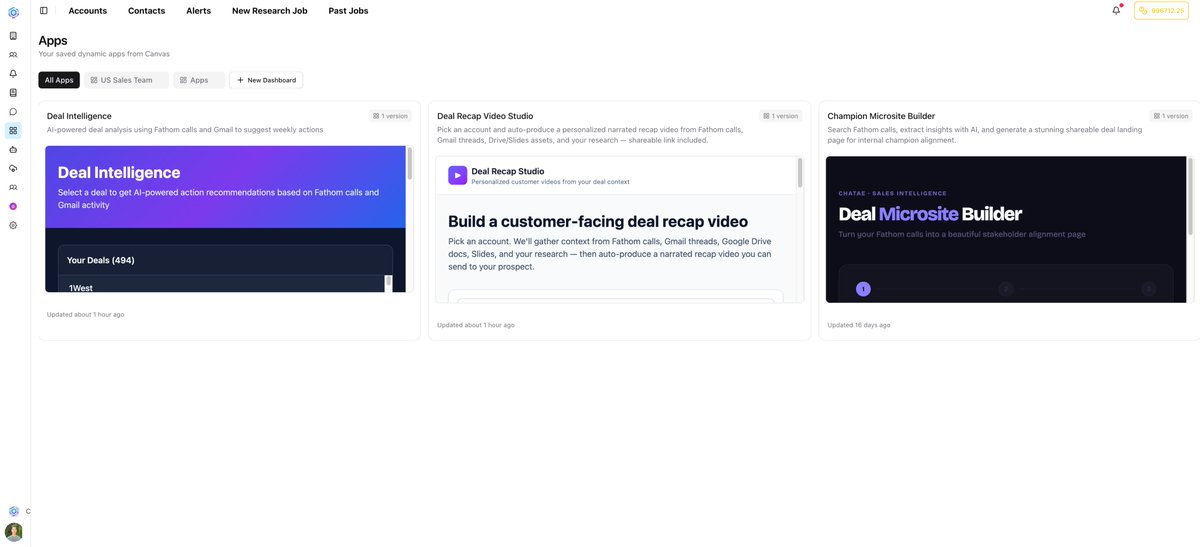Click 'Your saved dynamic apps from Canvas' subtitle
The height and width of the screenshot is (547, 1200).
click(104, 54)
